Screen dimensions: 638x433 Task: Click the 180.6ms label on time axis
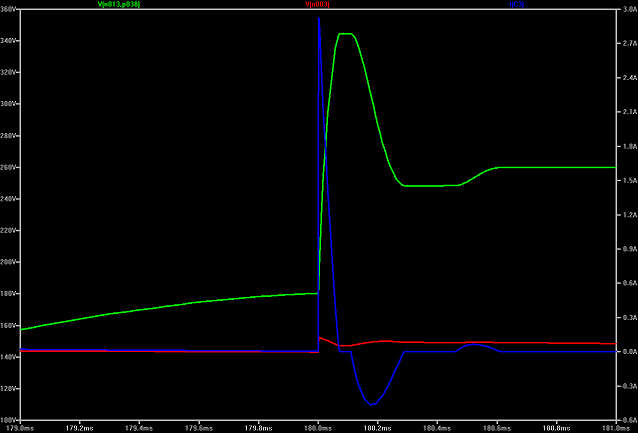[496, 428]
